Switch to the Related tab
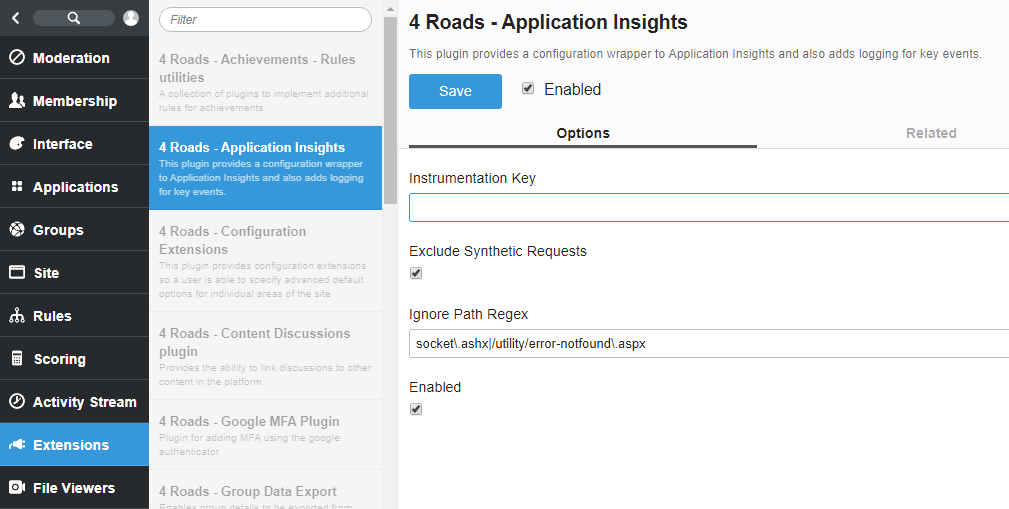Image resolution: width=1009 pixels, height=509 pixels. 930,133
